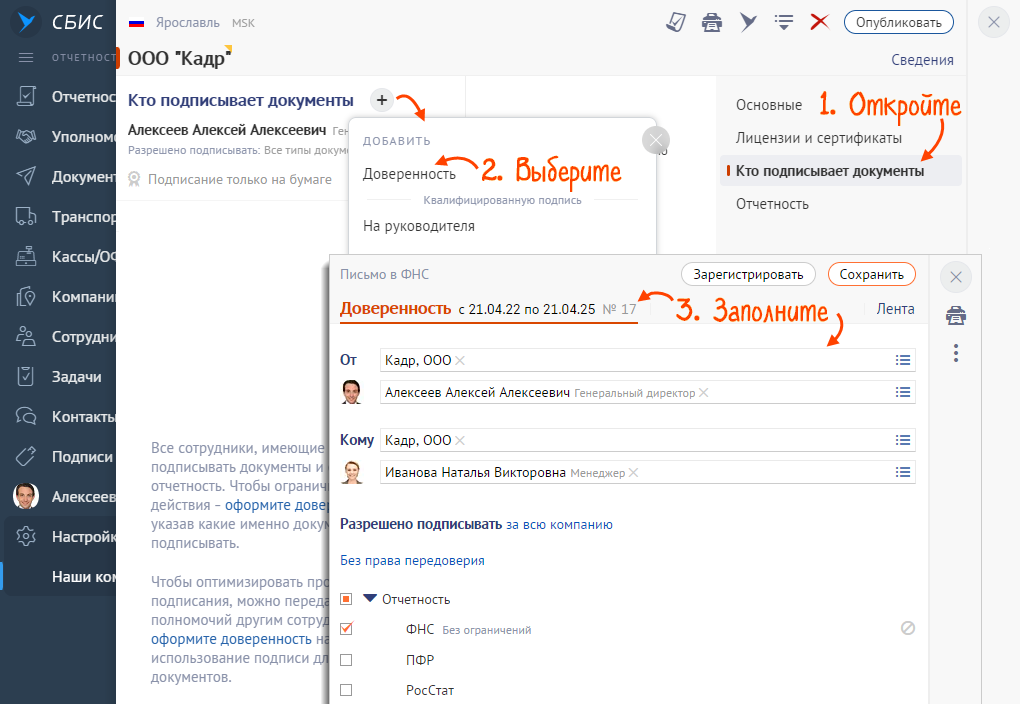Image resolution: width=1020 pixels, height=704 pixels.
Task: Remove Алексеев Алексей Алексеевич from the От field
Action: tap(703, 393)
